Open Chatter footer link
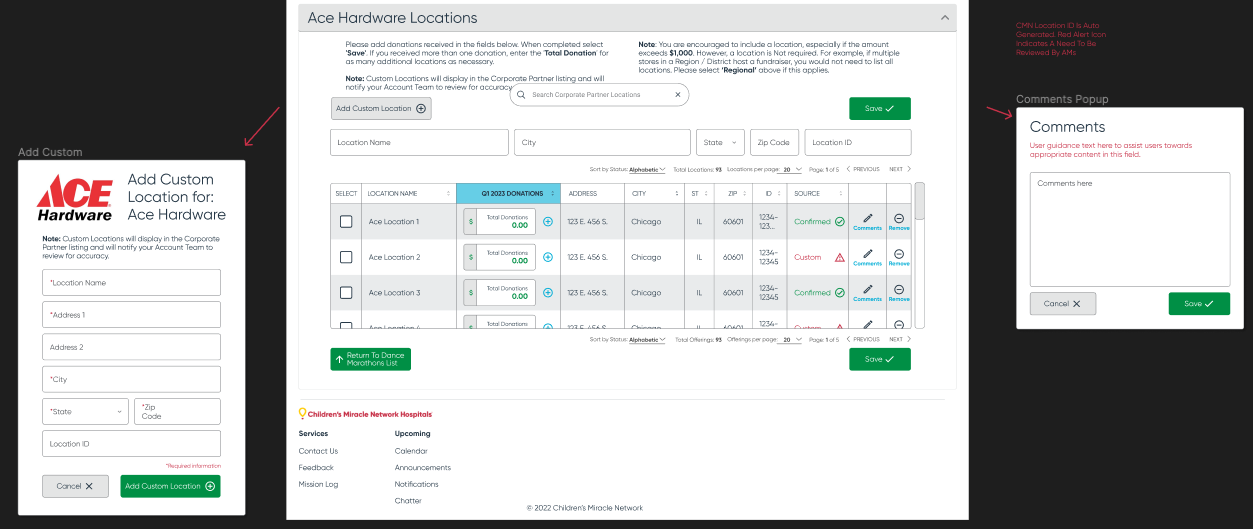This screenshot has width=1253, height=529. pyautogui.click(x=408, y=500)
